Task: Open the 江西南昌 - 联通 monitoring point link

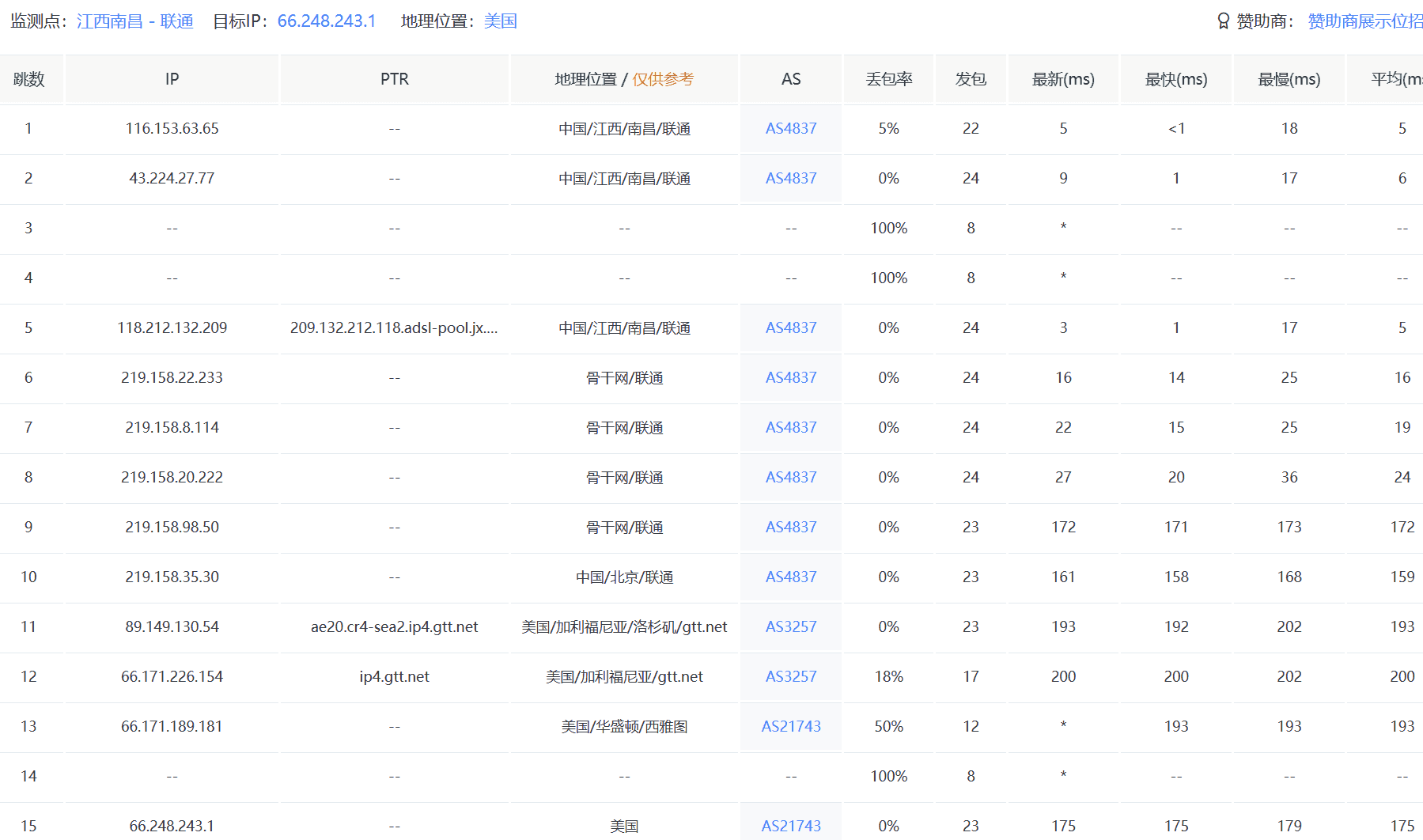Action: (135, 21)
